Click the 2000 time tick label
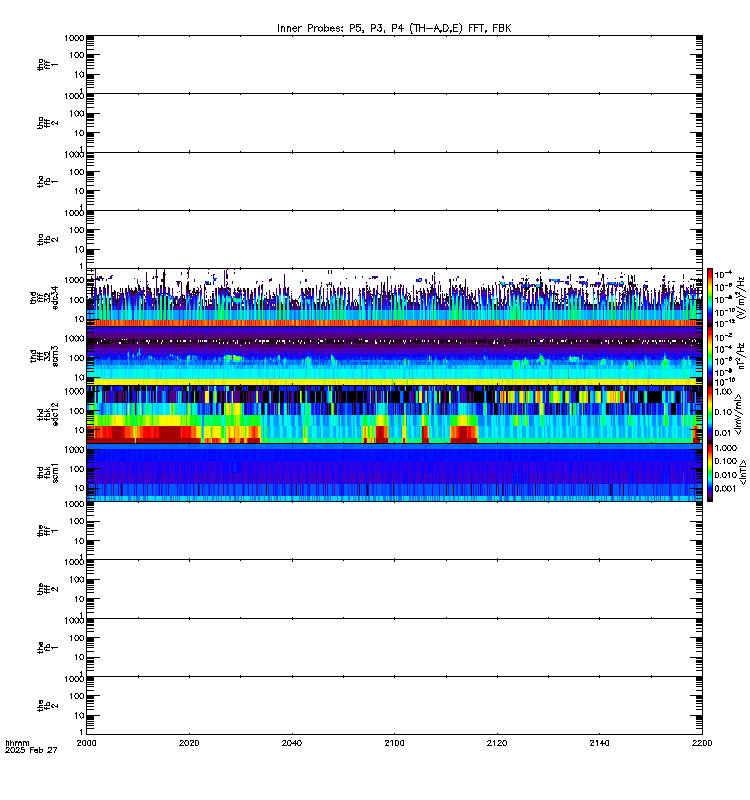Image resolution: width=750 pixels, height=800 pixels. [x=86, y=743]
